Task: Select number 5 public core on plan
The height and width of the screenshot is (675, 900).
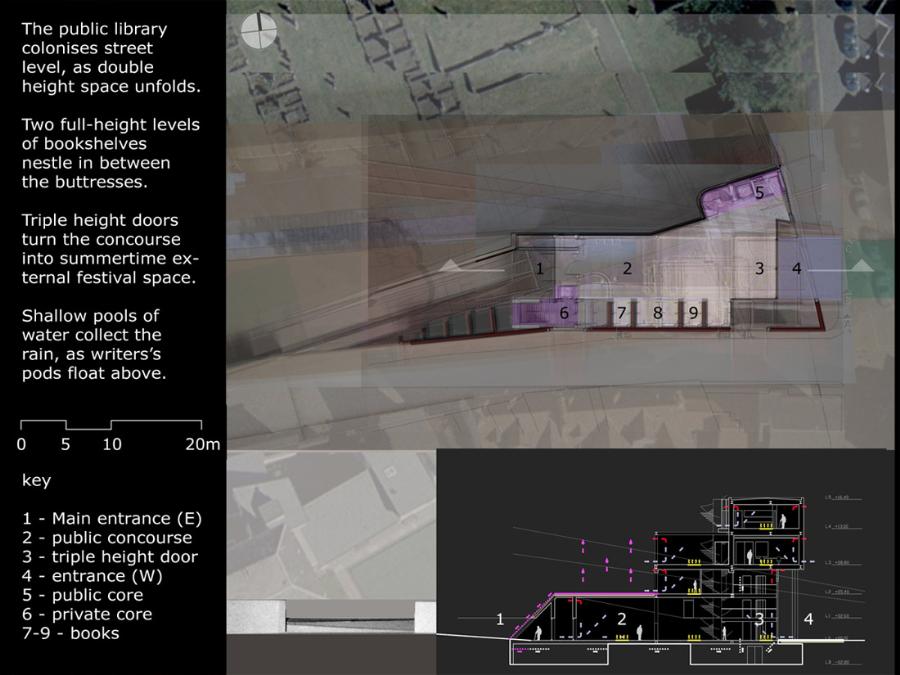Action: pos(759,193)
